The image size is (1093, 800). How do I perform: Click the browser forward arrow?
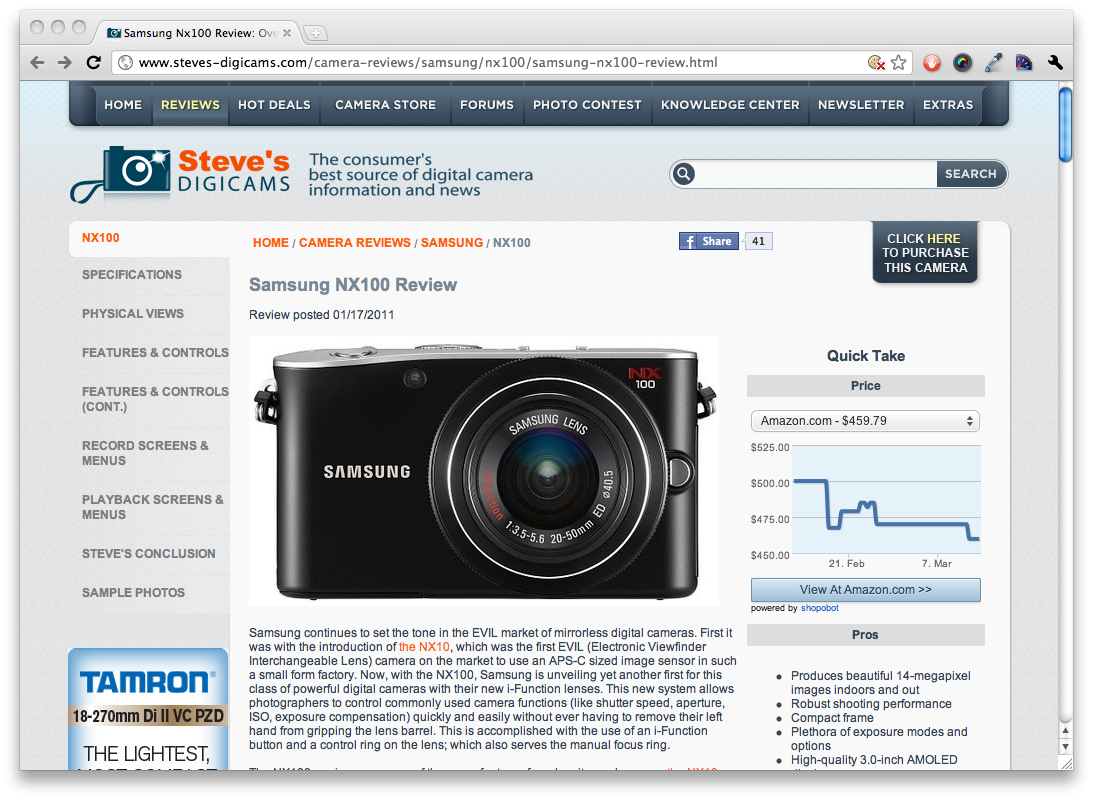[x=64, y=62]
